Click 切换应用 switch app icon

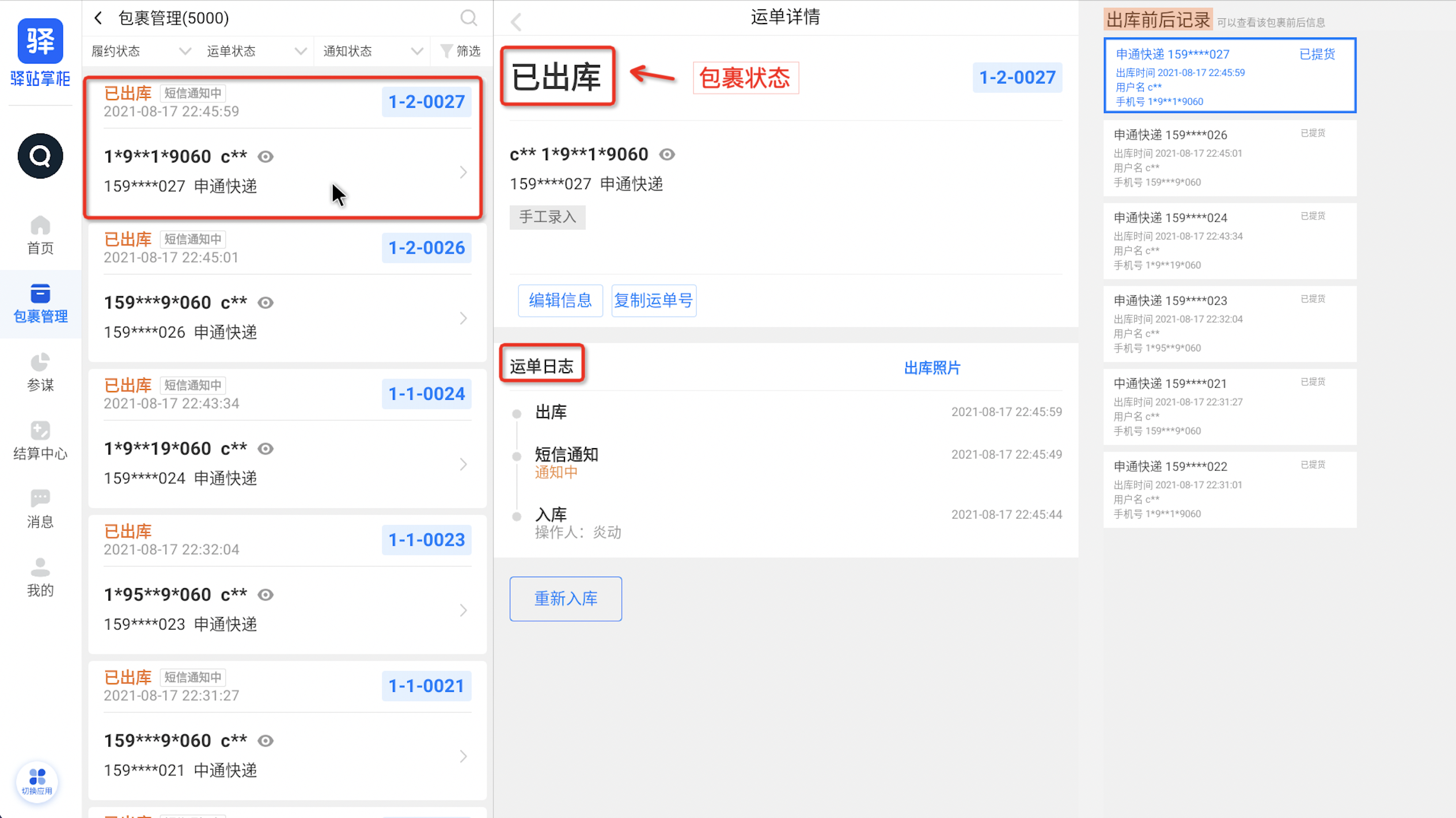[37, 781]
